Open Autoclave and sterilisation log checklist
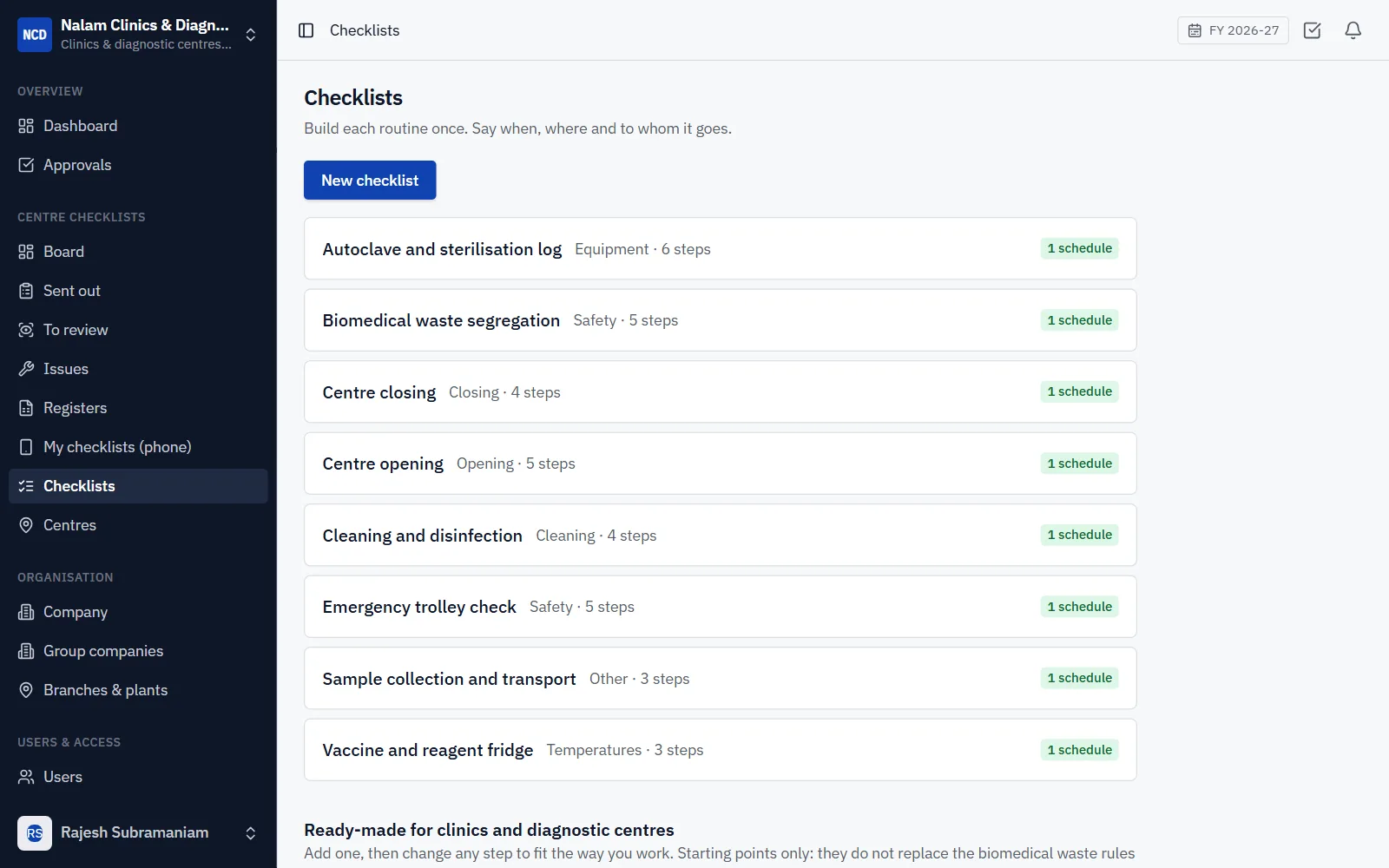1389x868 pixels. (721, 248)
